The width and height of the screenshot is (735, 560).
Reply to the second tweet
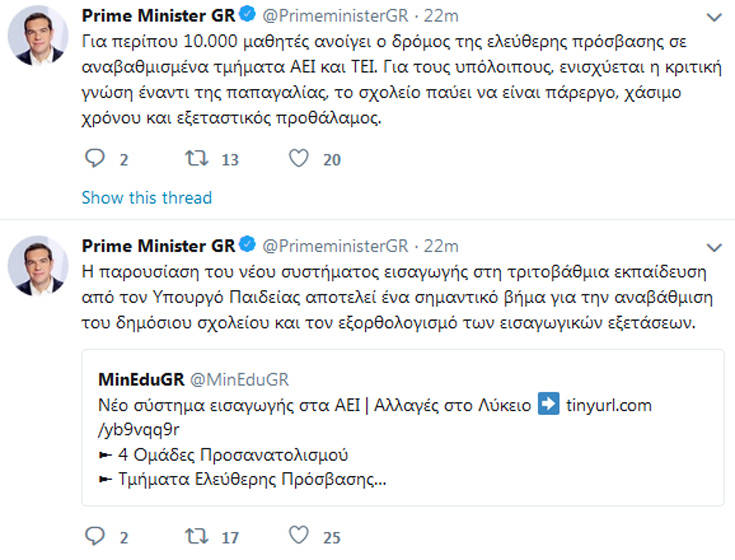[95, 537]
